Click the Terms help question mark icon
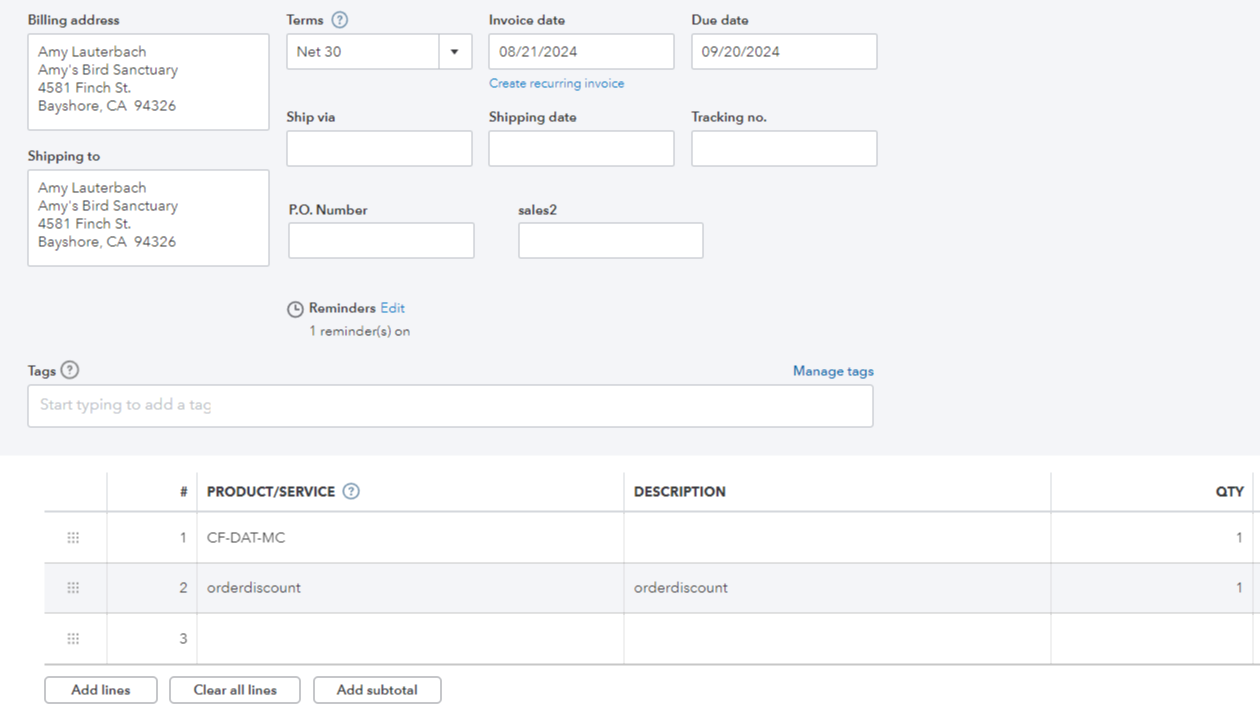This screenshot has width=1260, height=709. [340, 20]
